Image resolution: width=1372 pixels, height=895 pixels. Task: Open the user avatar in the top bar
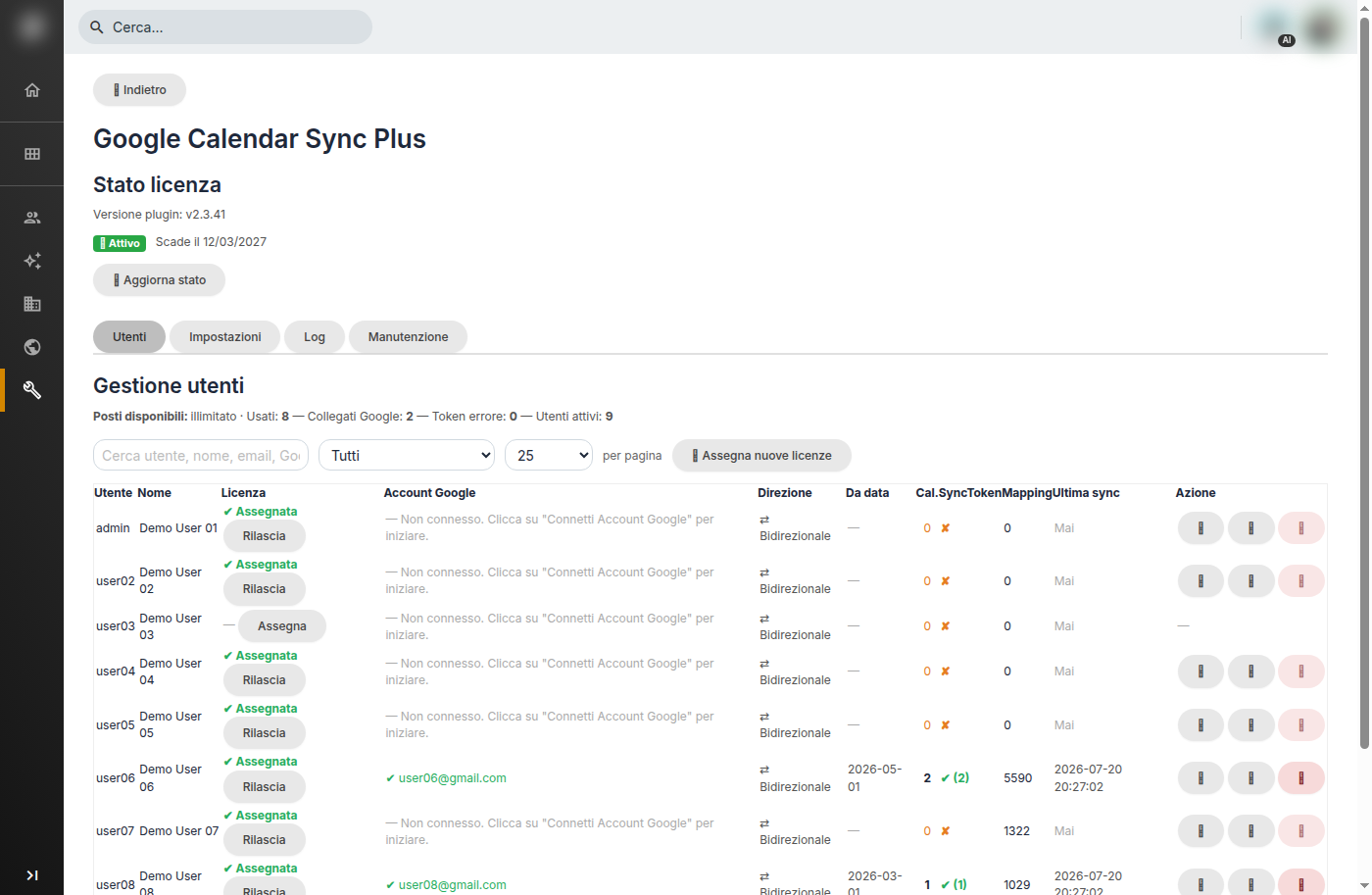click(x=1322, y=27)
